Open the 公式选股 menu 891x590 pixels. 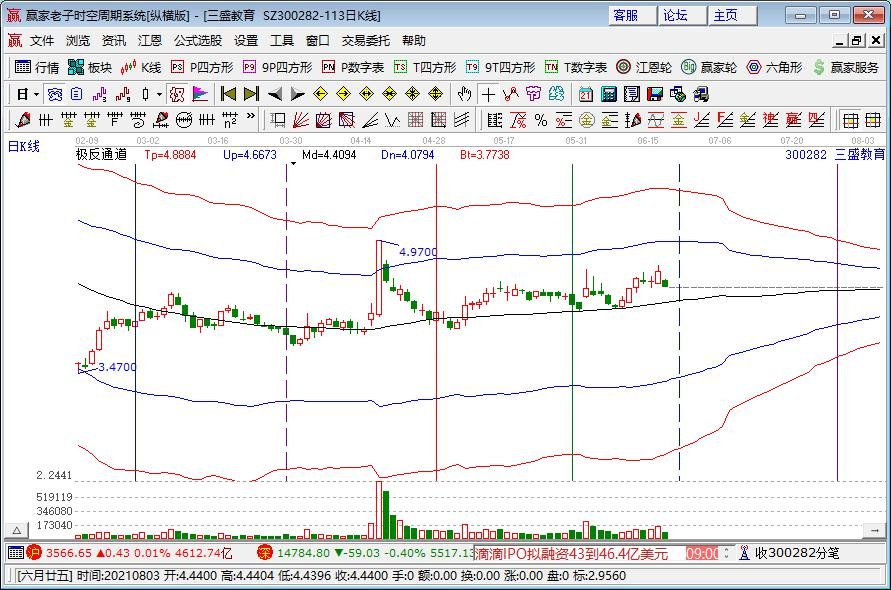pyautogui.click(x=198, y=41)
